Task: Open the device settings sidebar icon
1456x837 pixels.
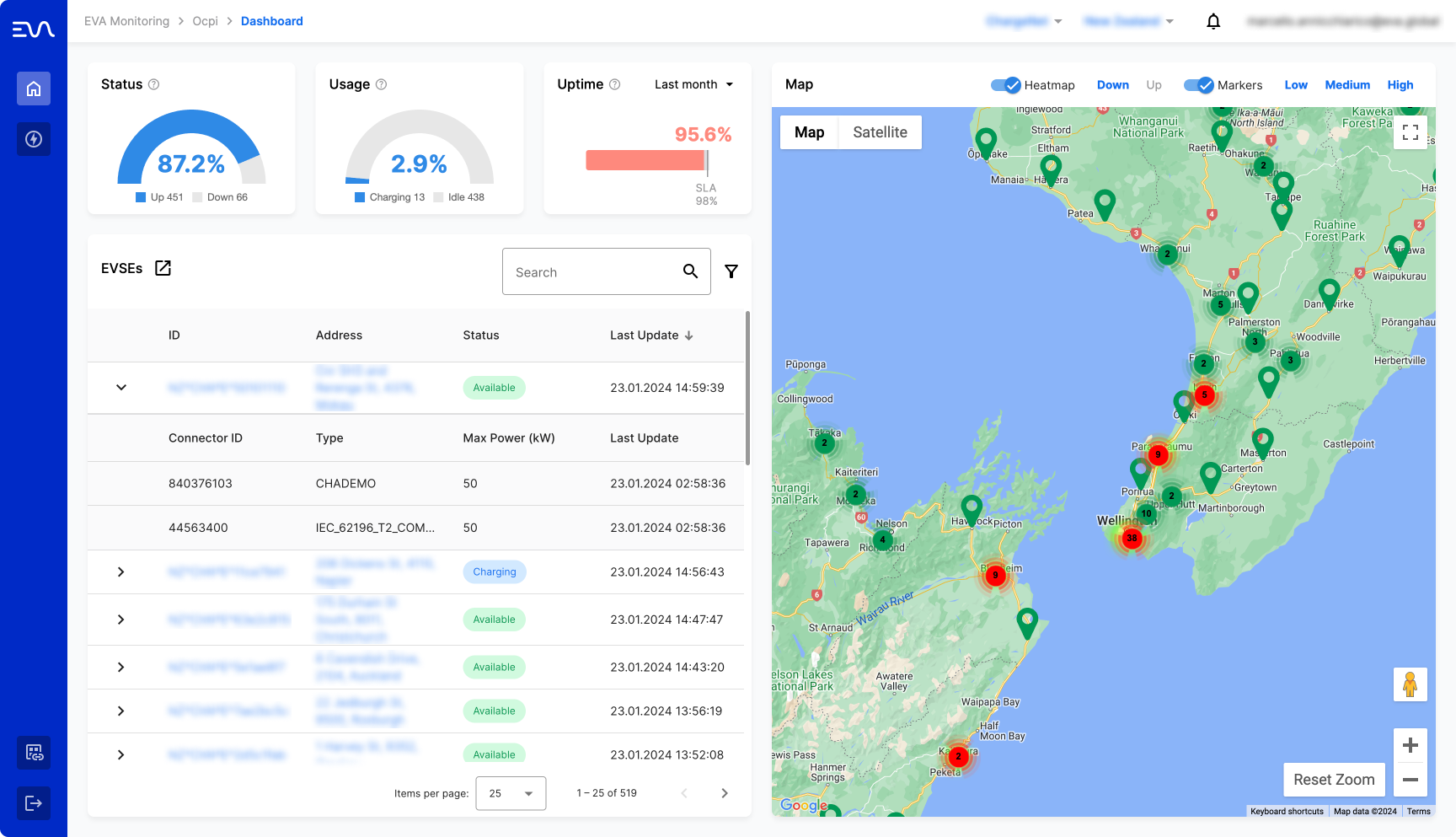Action: click(x=34, y=753)
